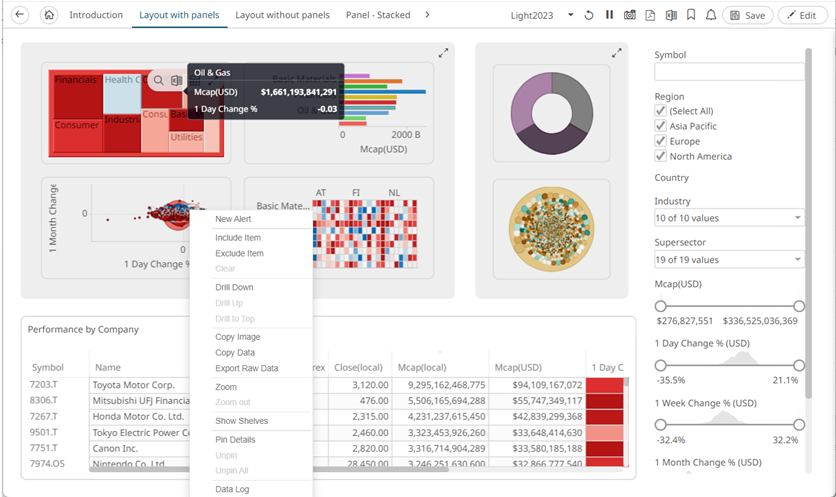
Task: Click the refresh data icon
Action: (x=589, y=15)
